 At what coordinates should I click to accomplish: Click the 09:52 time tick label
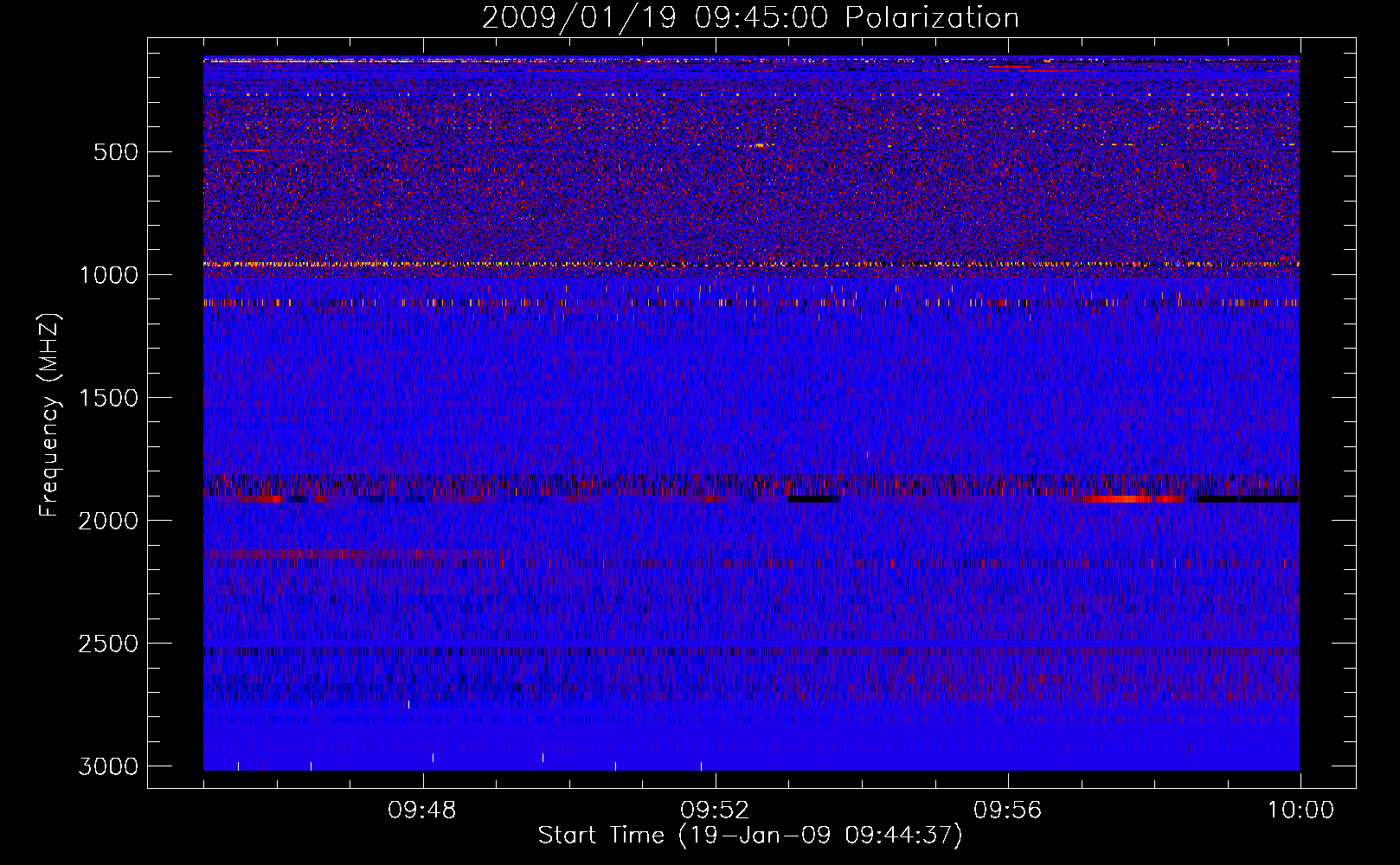[x=715, y=811]
